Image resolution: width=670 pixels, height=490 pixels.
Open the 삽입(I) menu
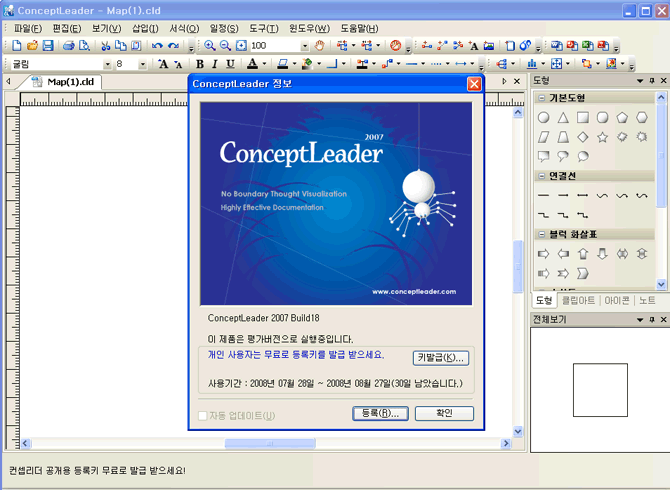[x=145, y=29]
